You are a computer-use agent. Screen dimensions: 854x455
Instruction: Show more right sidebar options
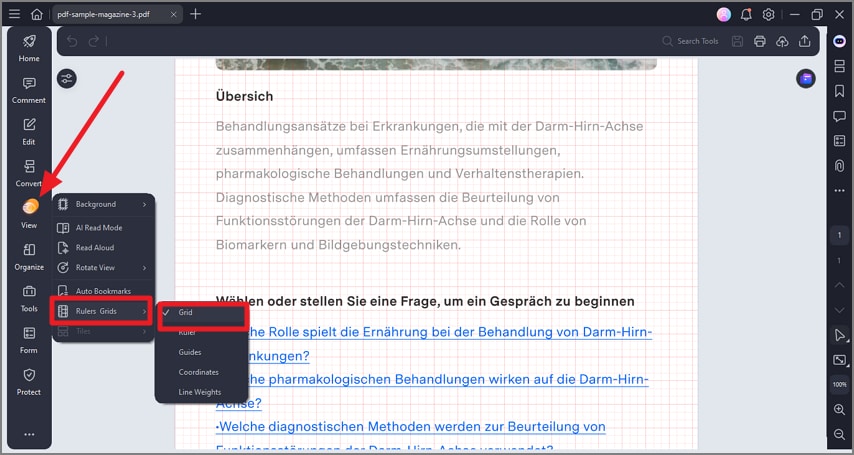point(839,191)
